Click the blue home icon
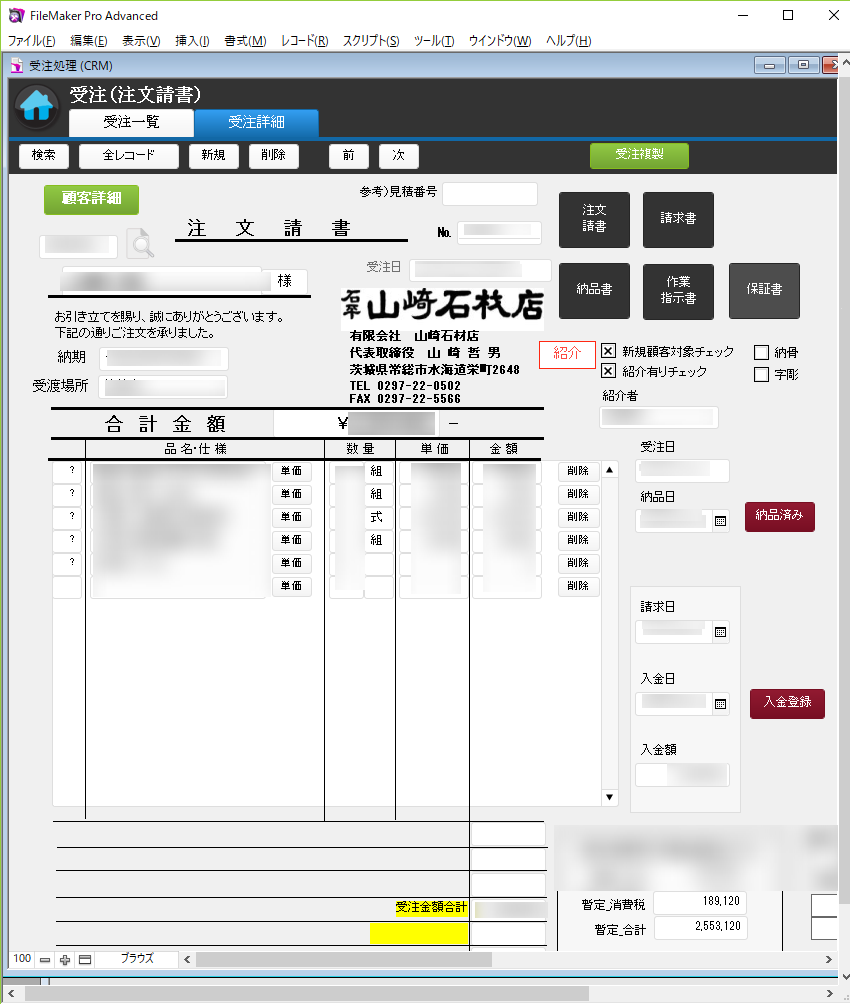Screen dimensions: 850x1004 [x=37, y=106]
